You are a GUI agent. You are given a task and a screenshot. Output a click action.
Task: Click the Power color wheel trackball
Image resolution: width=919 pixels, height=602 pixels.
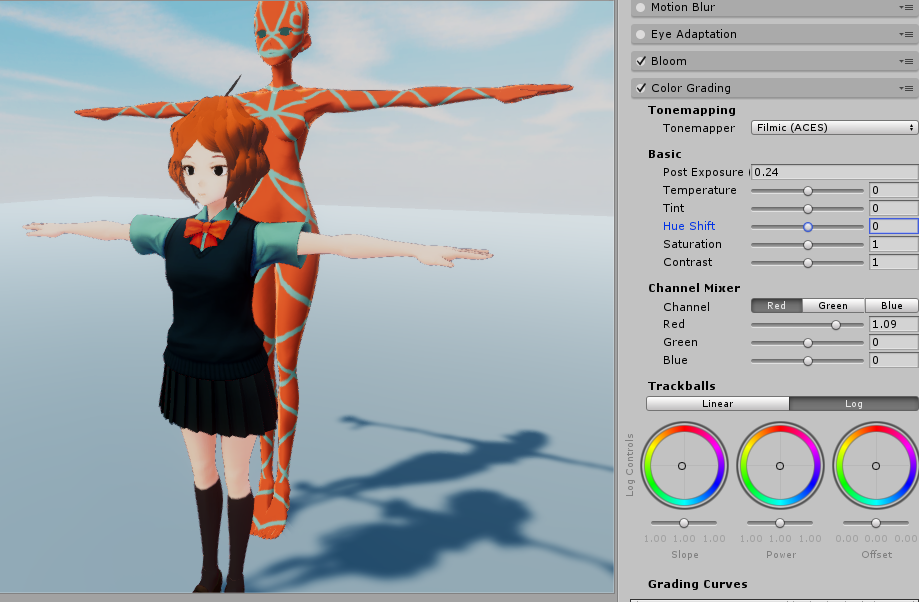[780, 465]
